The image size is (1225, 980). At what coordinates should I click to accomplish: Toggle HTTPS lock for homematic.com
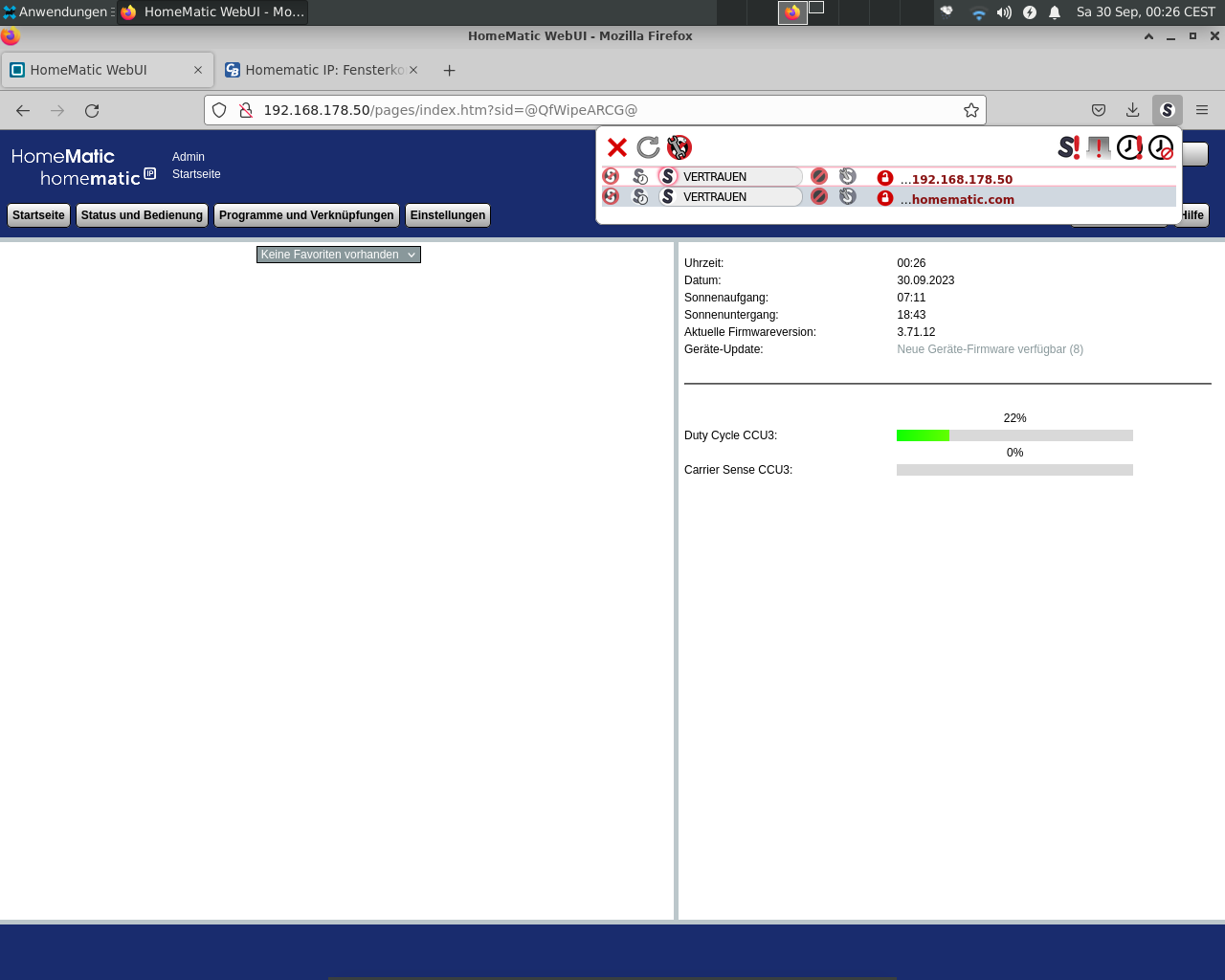[x=885, y=198]
